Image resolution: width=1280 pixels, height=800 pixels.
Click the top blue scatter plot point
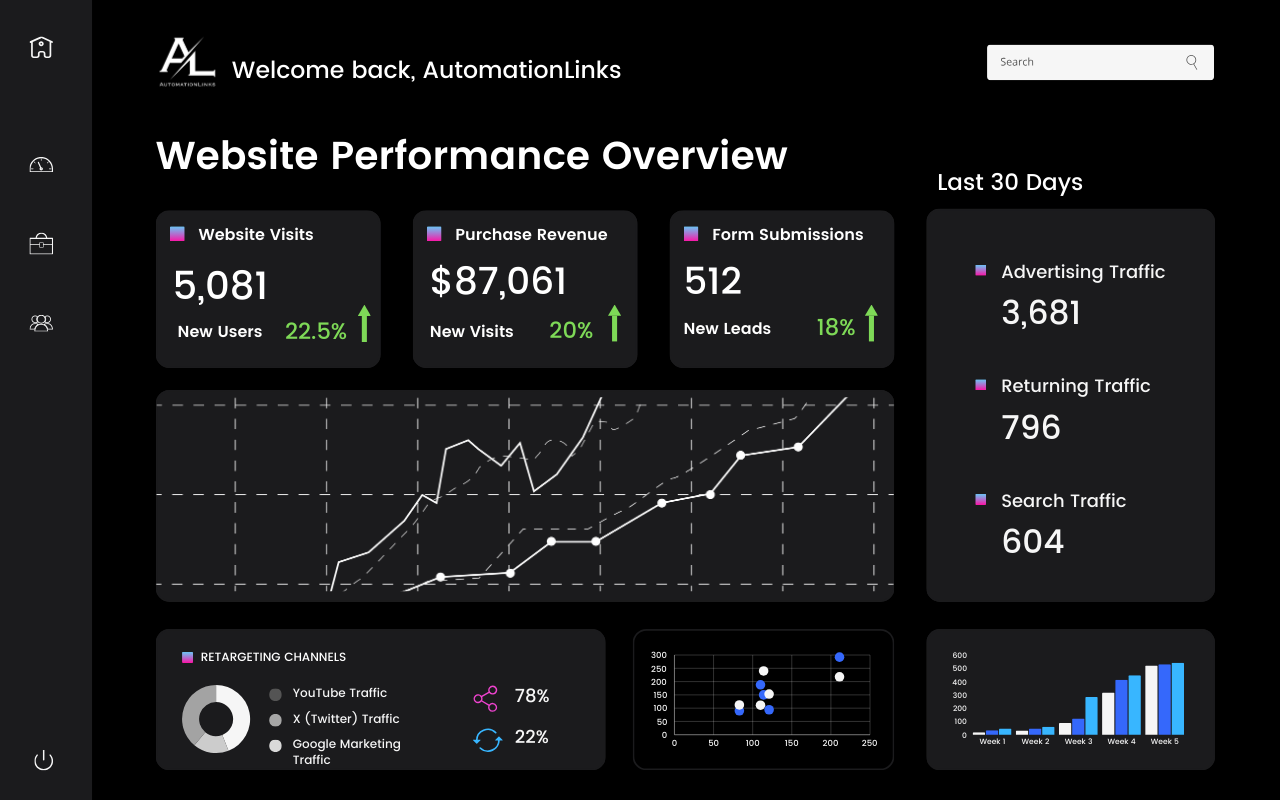tap(839, 657)
